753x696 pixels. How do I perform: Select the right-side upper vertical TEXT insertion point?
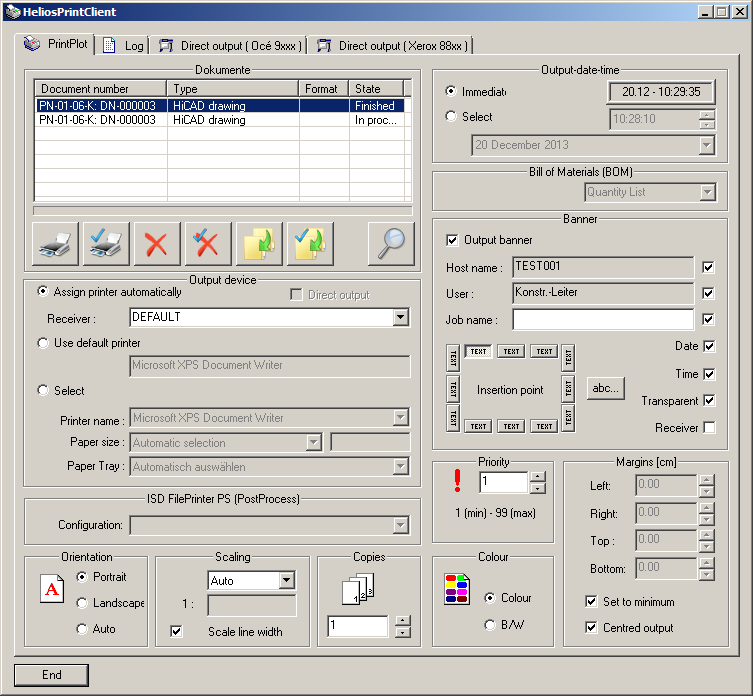pyautogui.click(x=568, y=358)
